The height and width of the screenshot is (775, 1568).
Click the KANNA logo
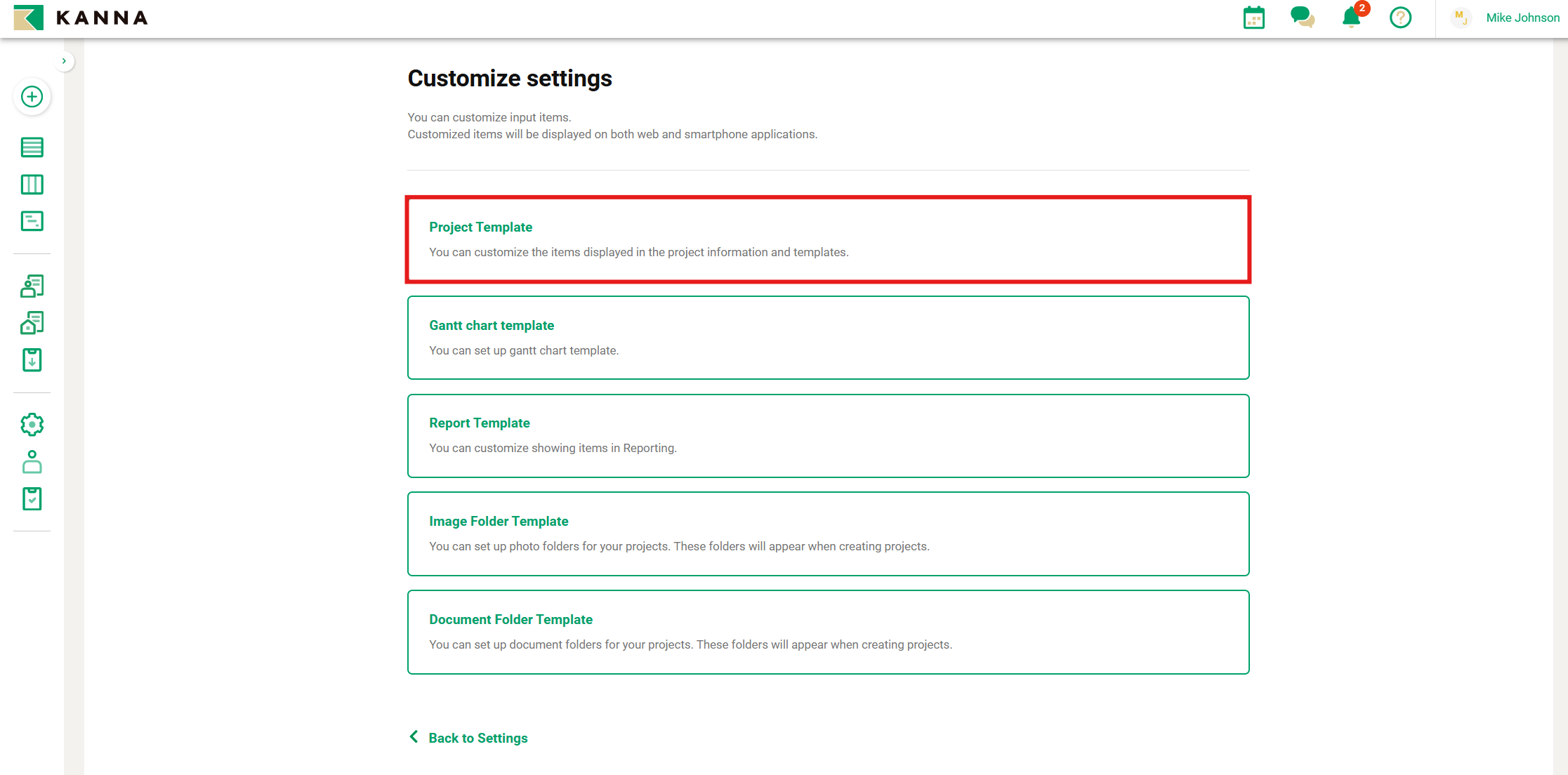[81, 18]
